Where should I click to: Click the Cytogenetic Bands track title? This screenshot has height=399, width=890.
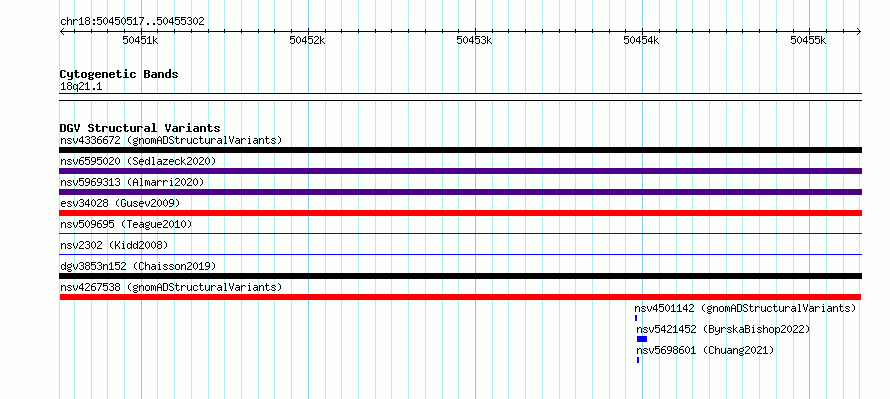click(x=119, y=74)
